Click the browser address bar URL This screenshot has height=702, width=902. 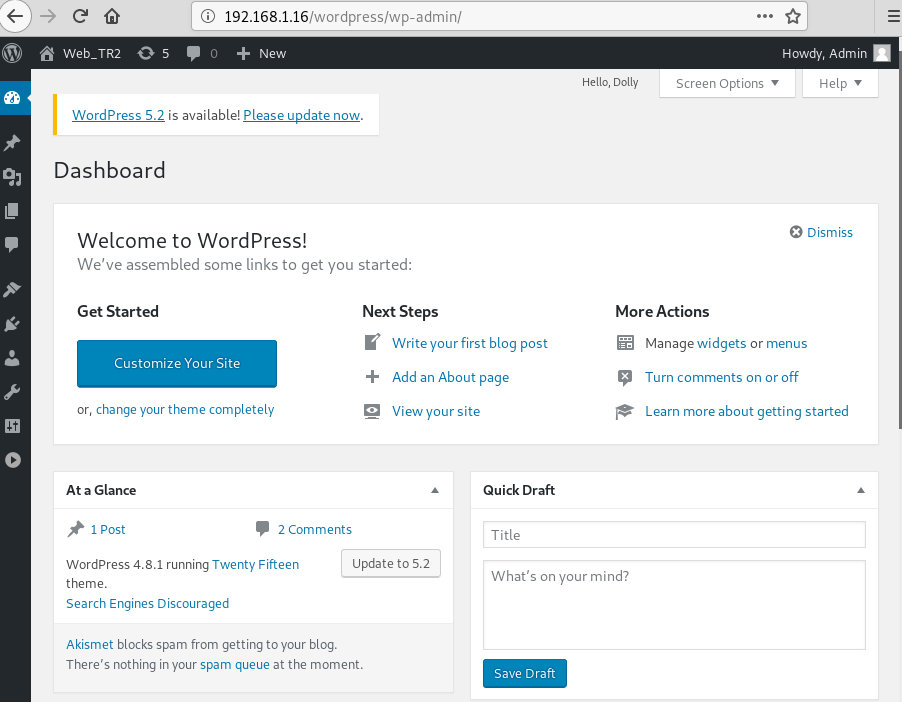[x=343, y=16]
